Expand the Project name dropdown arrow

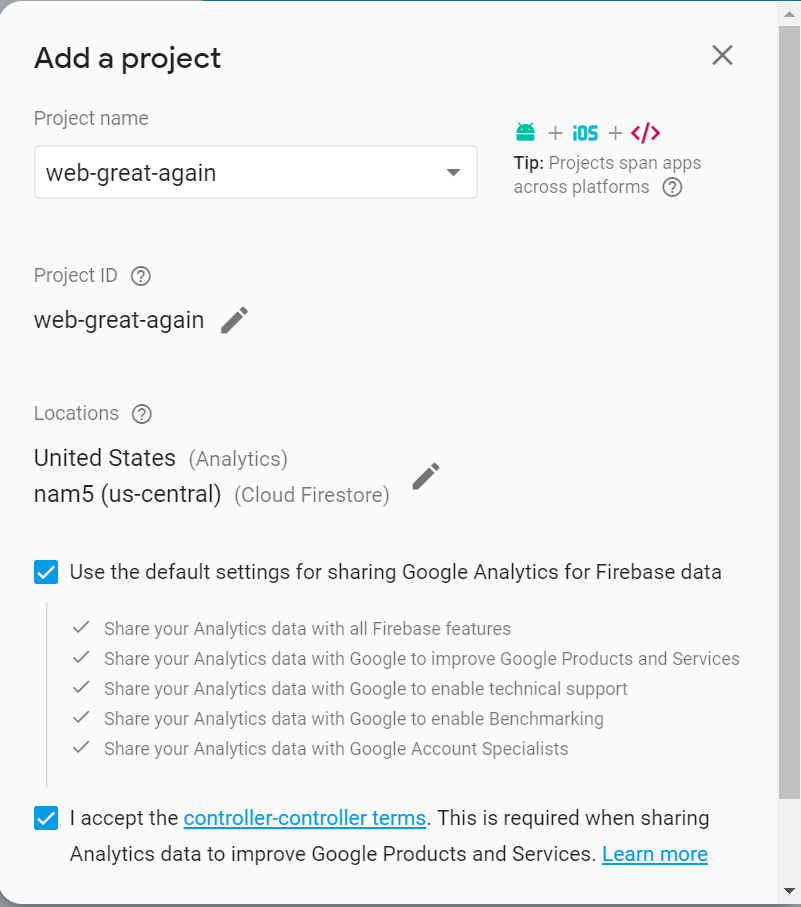coord(453,172)
